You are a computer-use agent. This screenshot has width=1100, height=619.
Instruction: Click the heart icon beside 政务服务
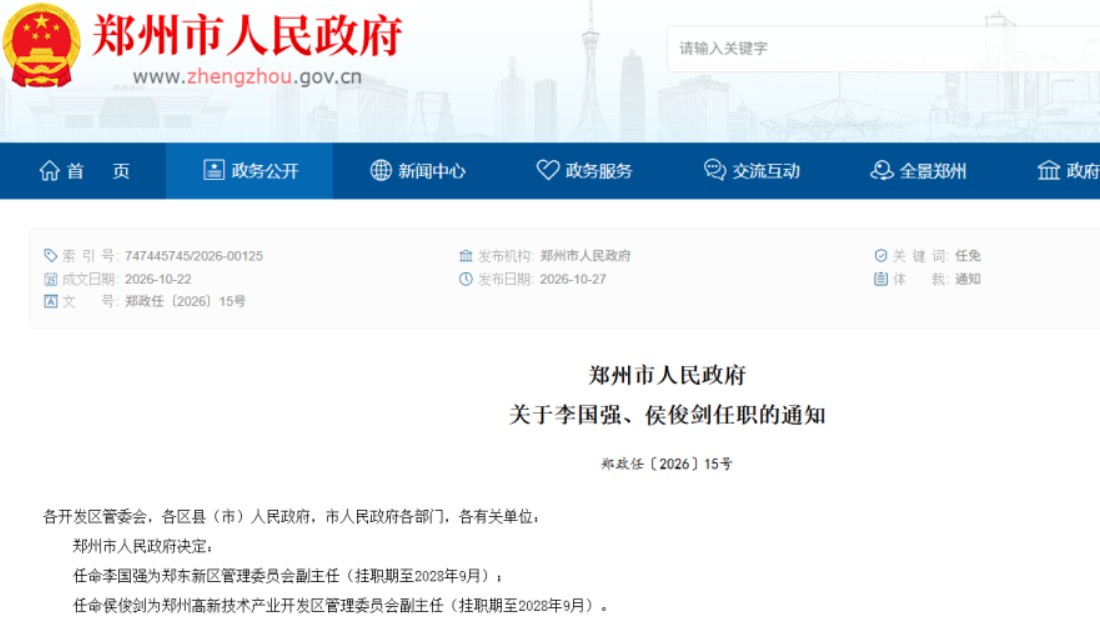547,170
